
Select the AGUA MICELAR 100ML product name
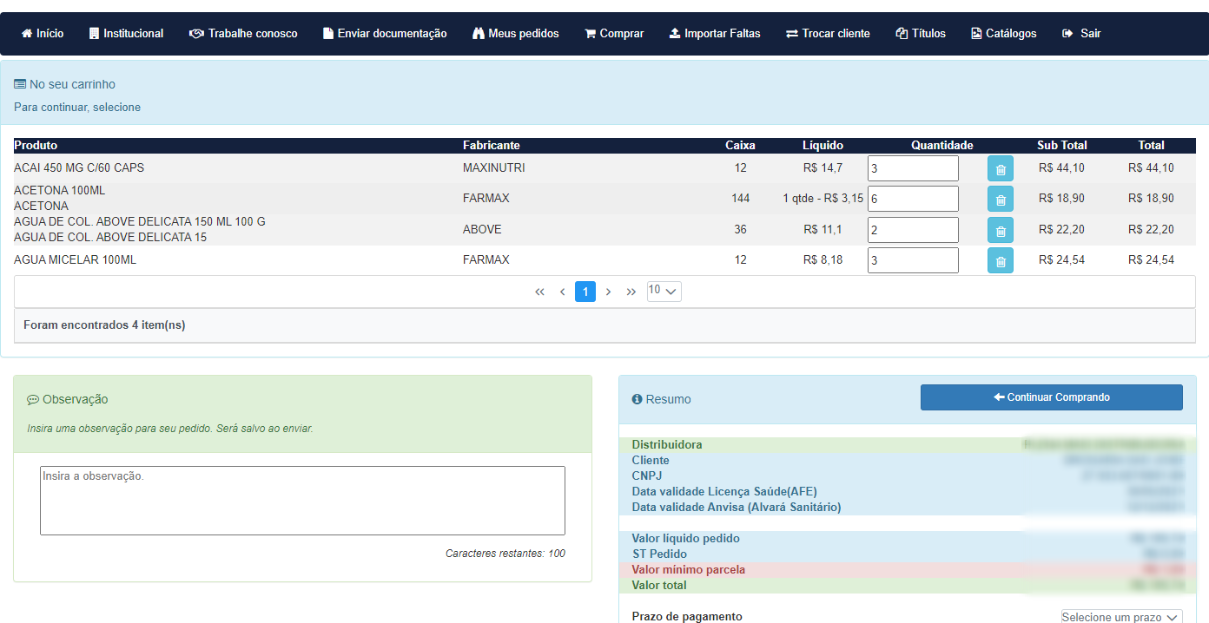[75, 260]
